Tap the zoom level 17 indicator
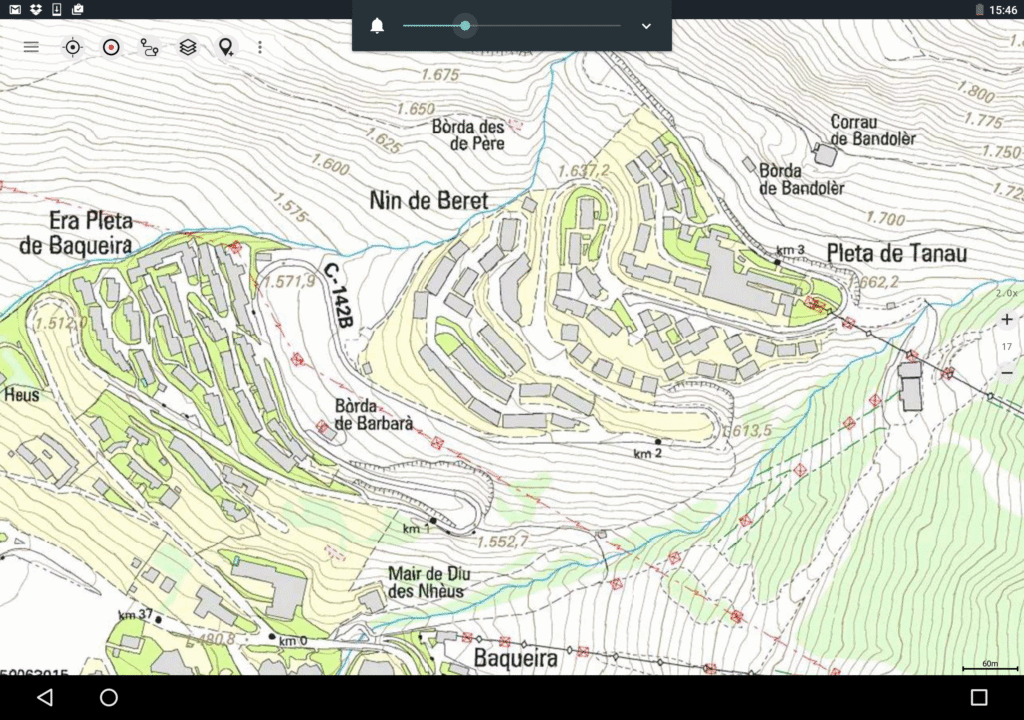The height and width of the screenshot is (720, 1024). pos(1005,345)
